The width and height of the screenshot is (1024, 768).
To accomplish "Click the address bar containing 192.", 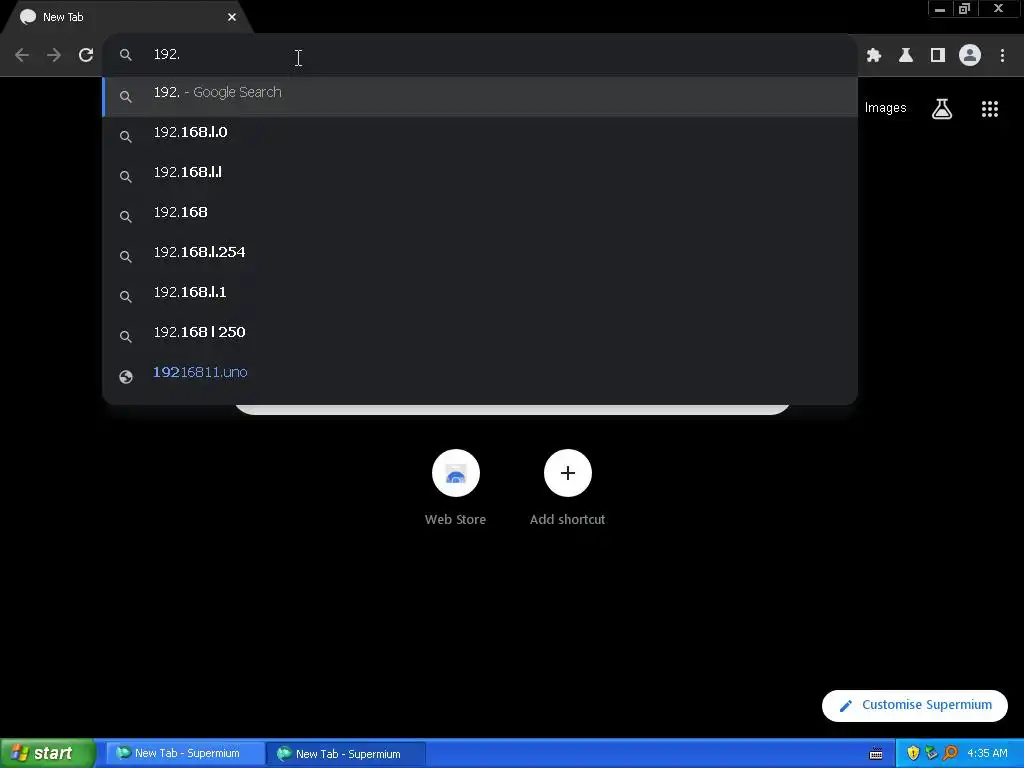I will (x=480, y=55).
